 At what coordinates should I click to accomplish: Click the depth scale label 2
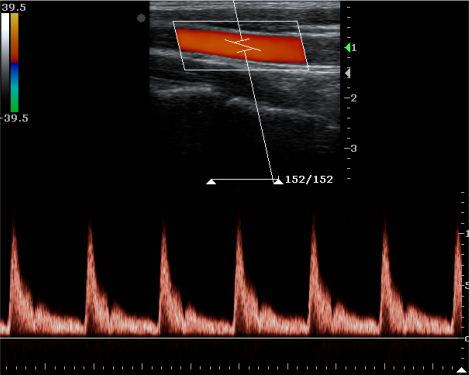pyautogui.click(x=354, y=98)
